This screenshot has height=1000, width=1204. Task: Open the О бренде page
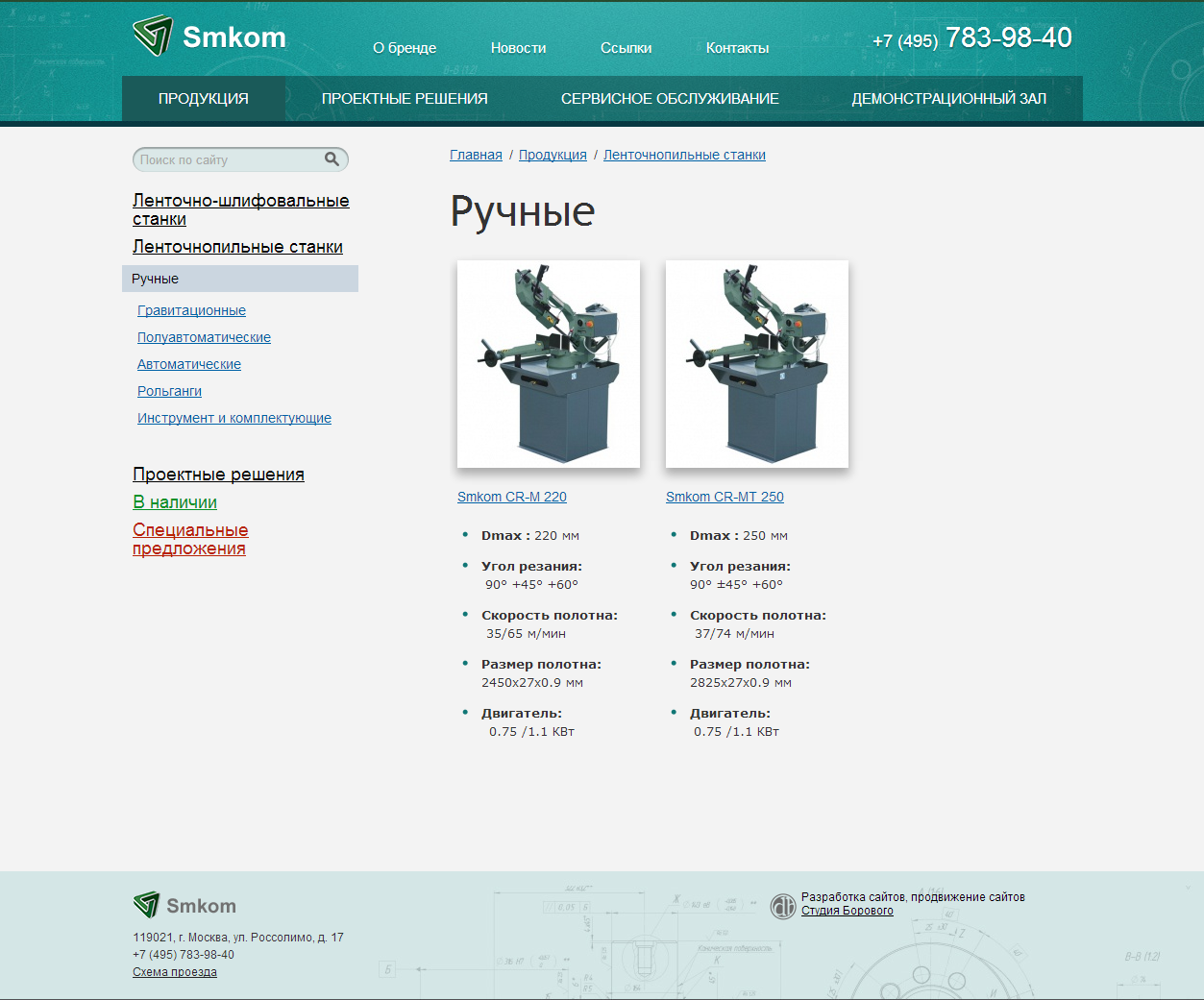click(x=405, y=48)
